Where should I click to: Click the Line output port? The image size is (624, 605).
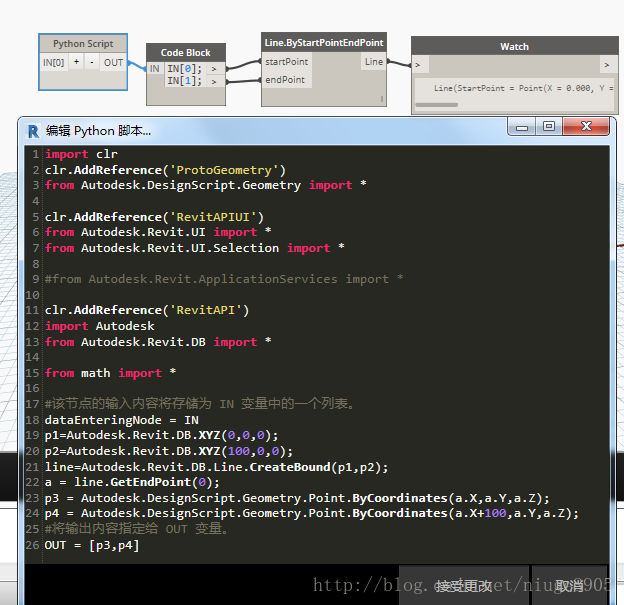click(x=373, y=62)
